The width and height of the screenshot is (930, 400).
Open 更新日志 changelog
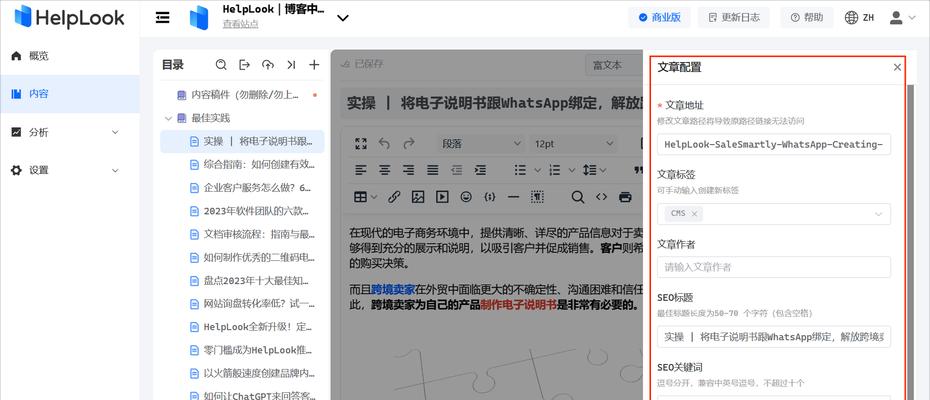pos(734,18)
